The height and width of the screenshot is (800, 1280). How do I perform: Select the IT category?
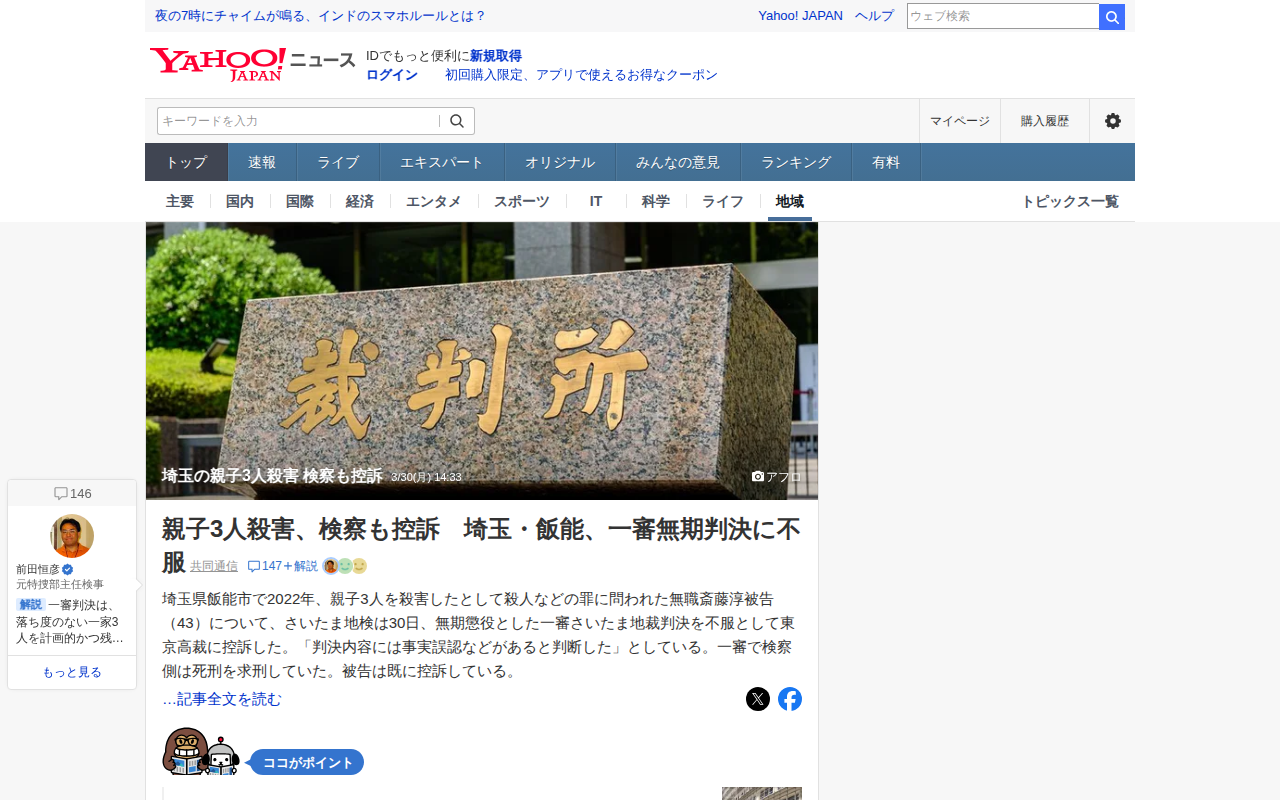(596, 201)
